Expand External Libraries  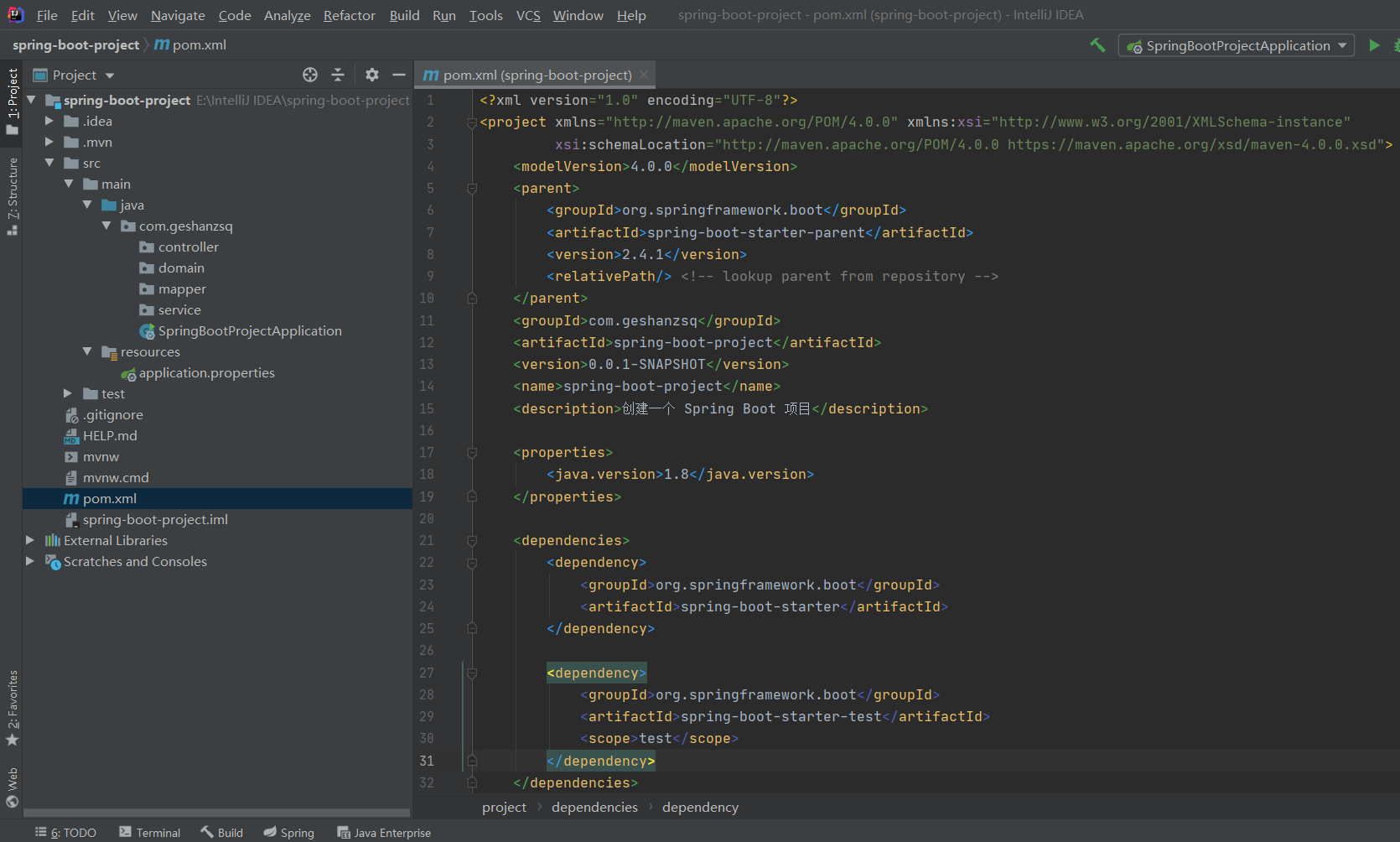pyautogui.click(x=30, y=540)
